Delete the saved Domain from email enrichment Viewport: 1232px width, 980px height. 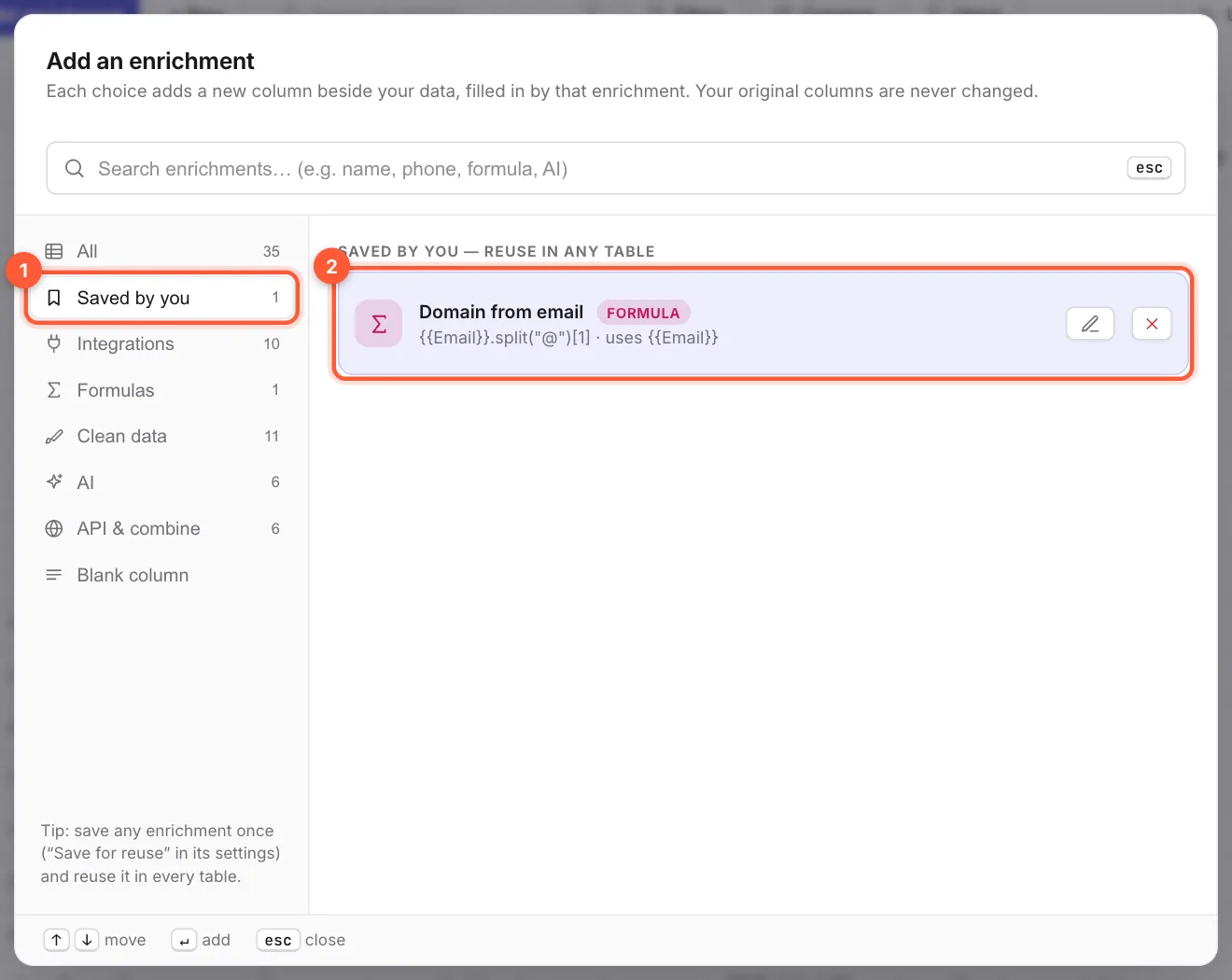coord(1152,324)
